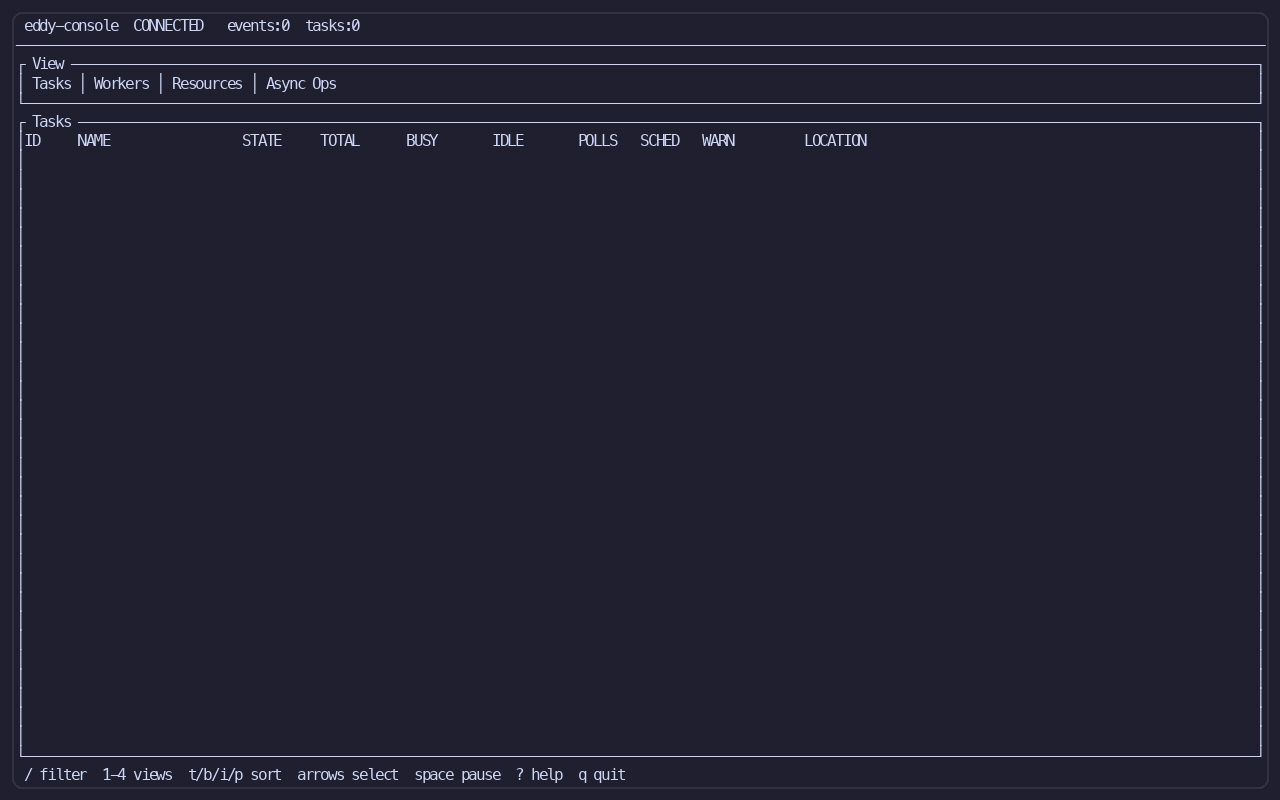Click the View panel title label

[48, 64]
